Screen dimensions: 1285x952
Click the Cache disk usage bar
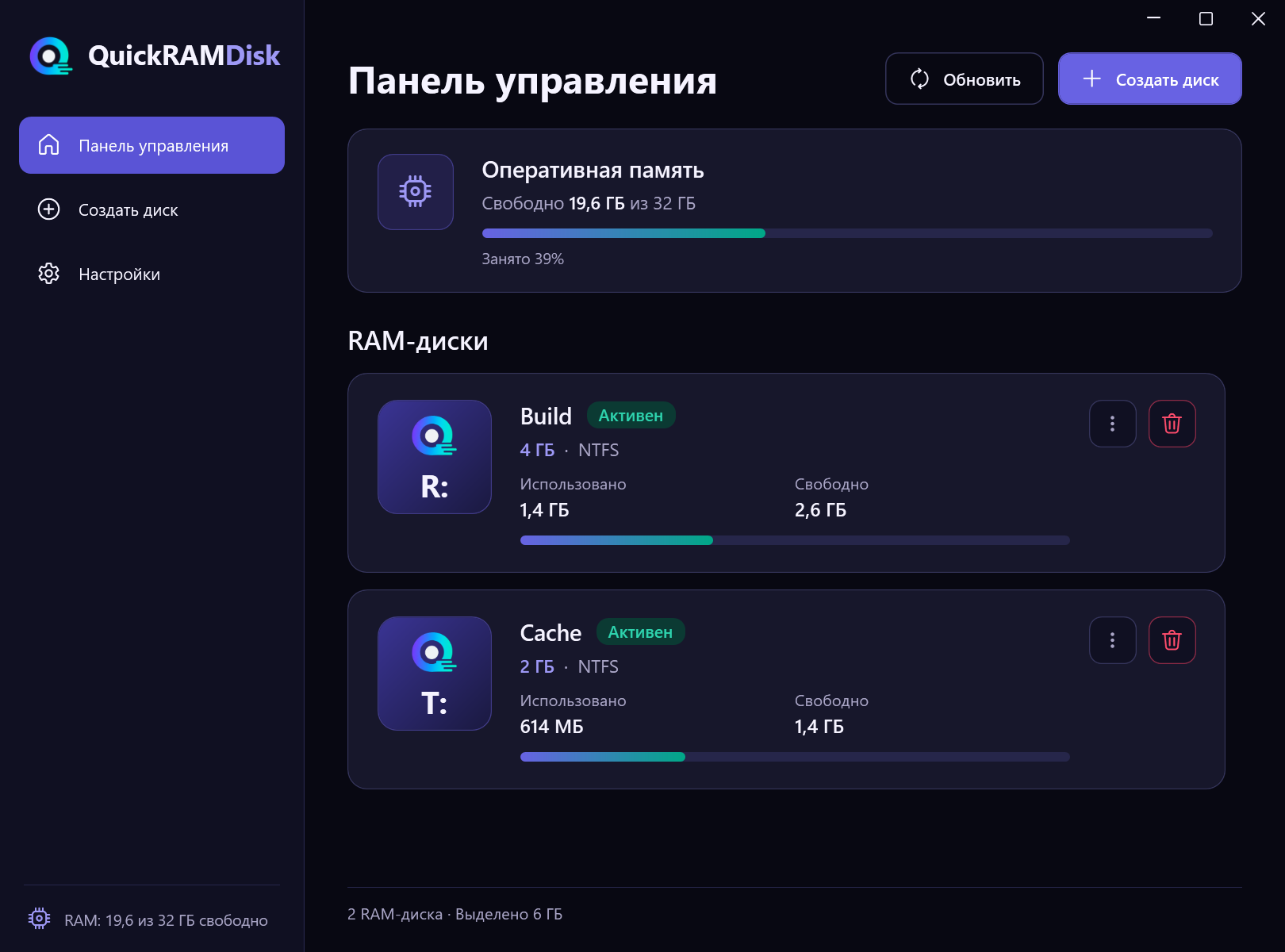795,757
